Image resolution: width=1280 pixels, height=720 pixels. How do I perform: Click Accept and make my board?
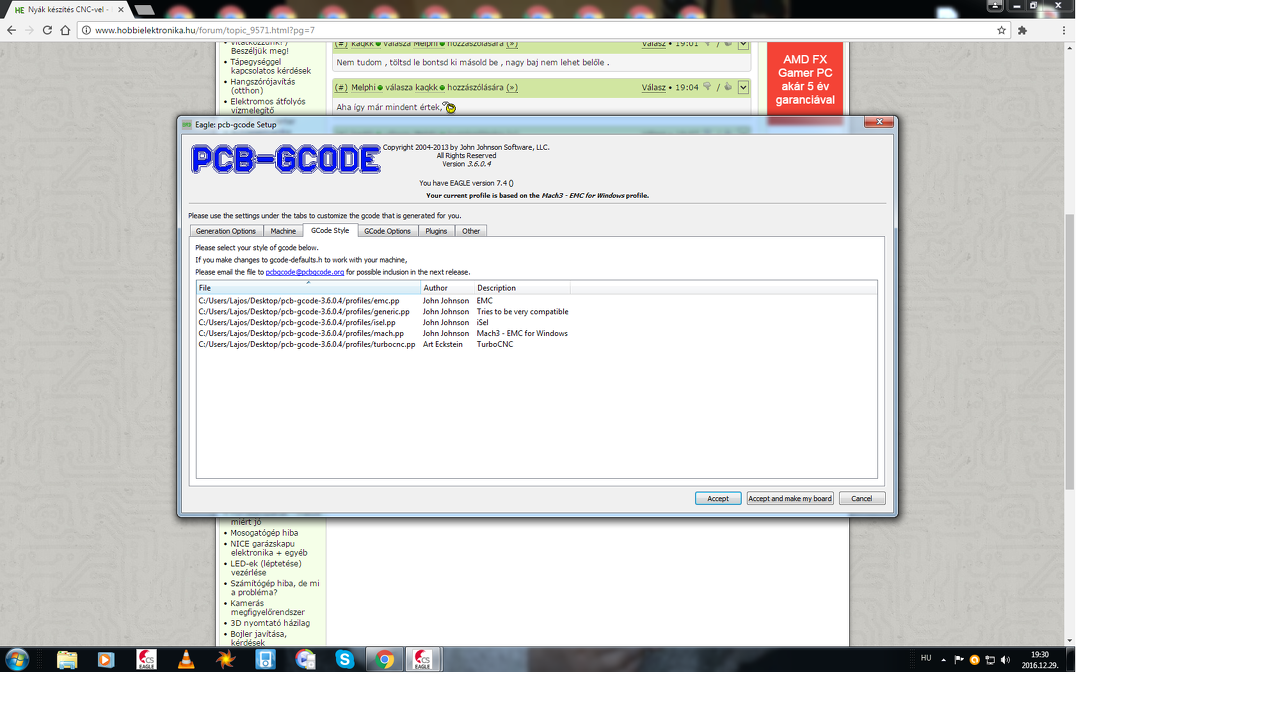click(x=790, y=498)
